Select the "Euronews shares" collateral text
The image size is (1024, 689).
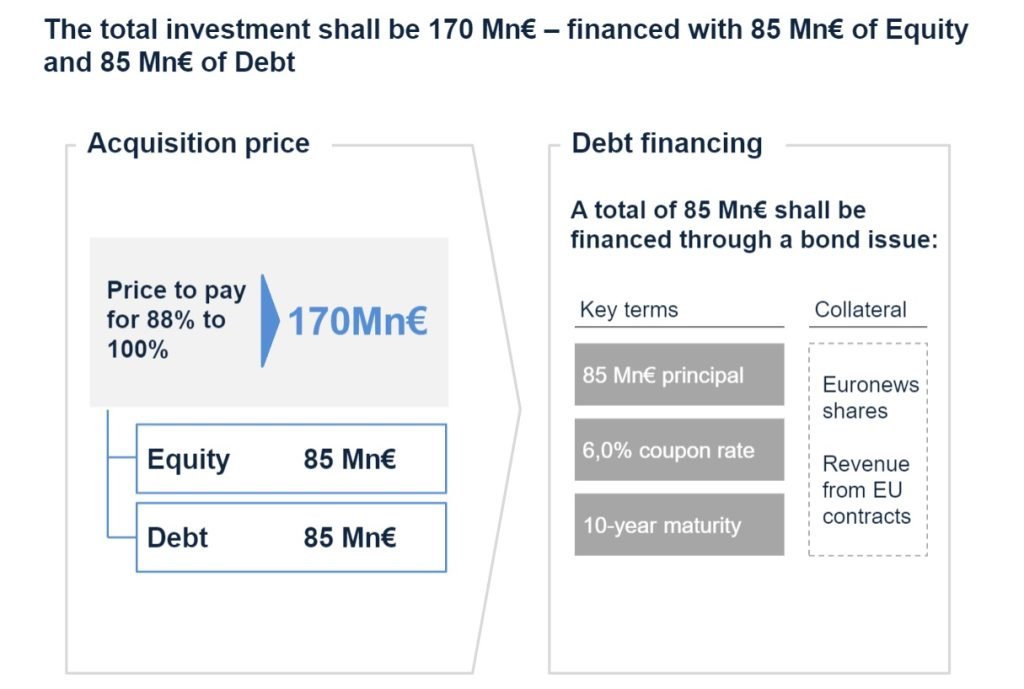[x=870, y=397]
